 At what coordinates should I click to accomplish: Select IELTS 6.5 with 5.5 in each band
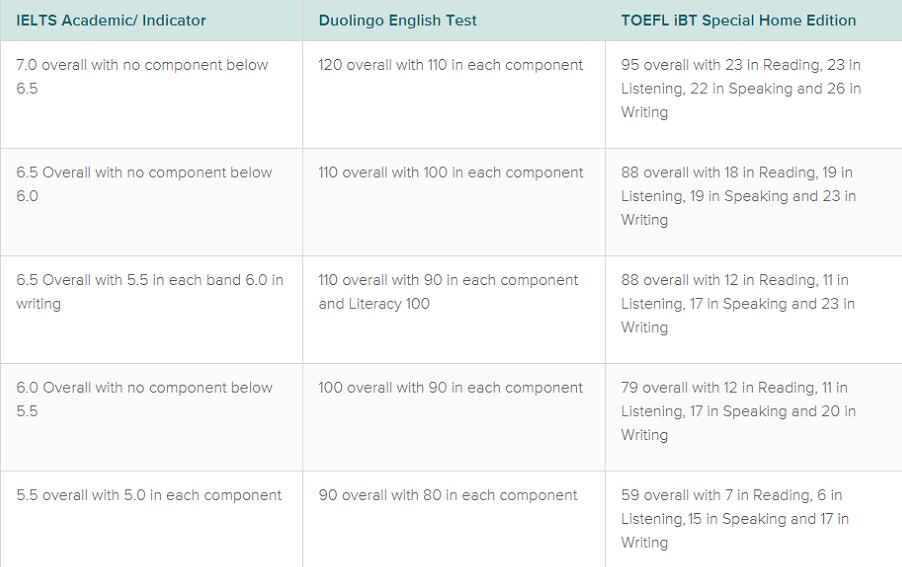(149, 292)
